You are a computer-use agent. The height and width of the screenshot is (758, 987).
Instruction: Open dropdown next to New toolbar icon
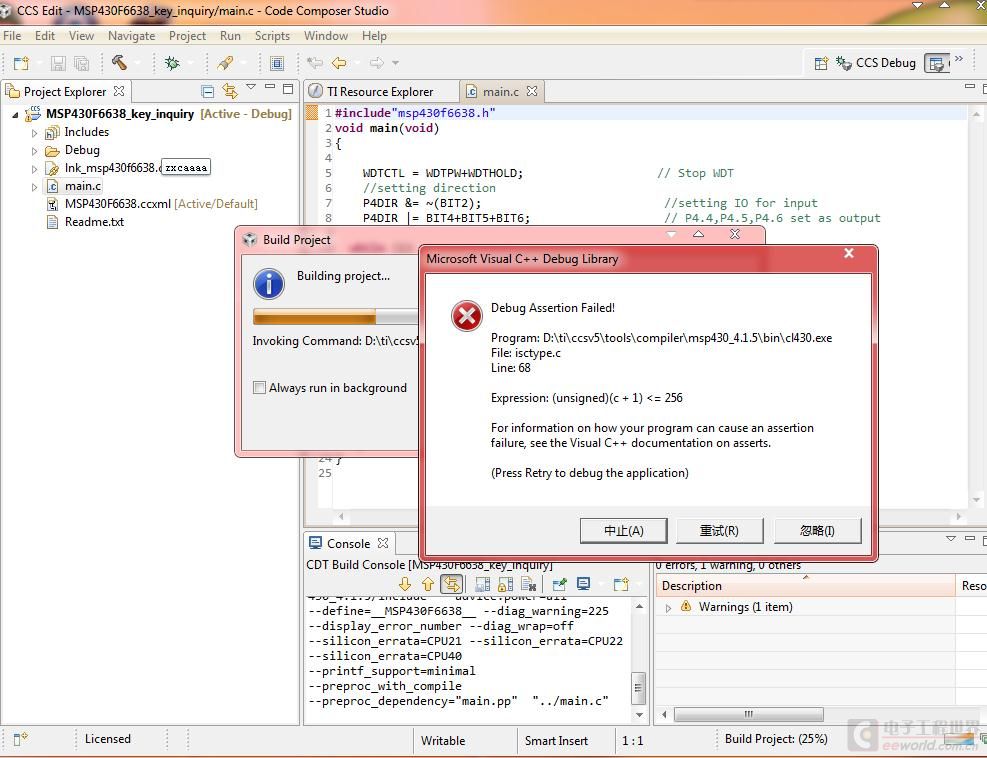pyautogui.click(x=38, y=63)
